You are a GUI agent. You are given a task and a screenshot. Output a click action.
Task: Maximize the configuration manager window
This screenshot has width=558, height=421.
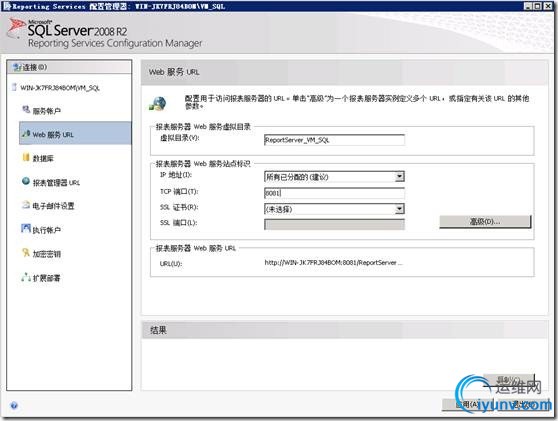pyautogui.click(x=538, y=6)
